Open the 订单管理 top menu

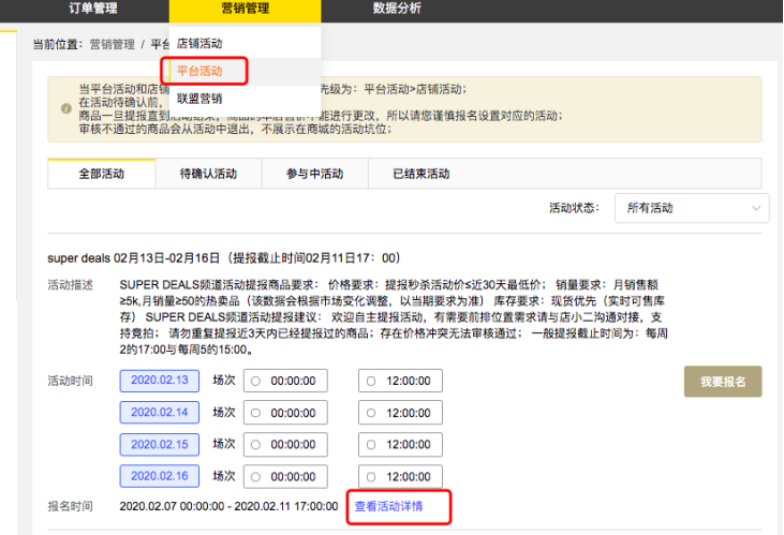(93, 8)
